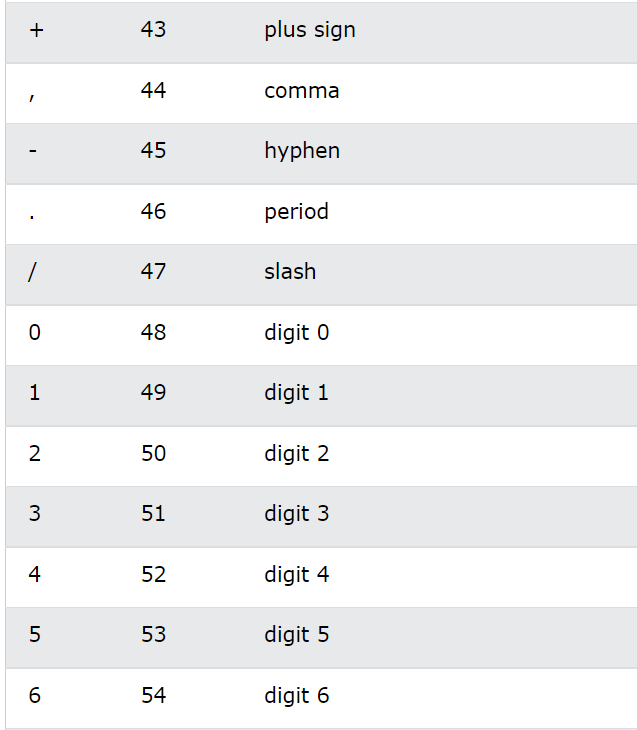Click the number 44 cell
The image size is (637, 730).
(x=153, y=90)
